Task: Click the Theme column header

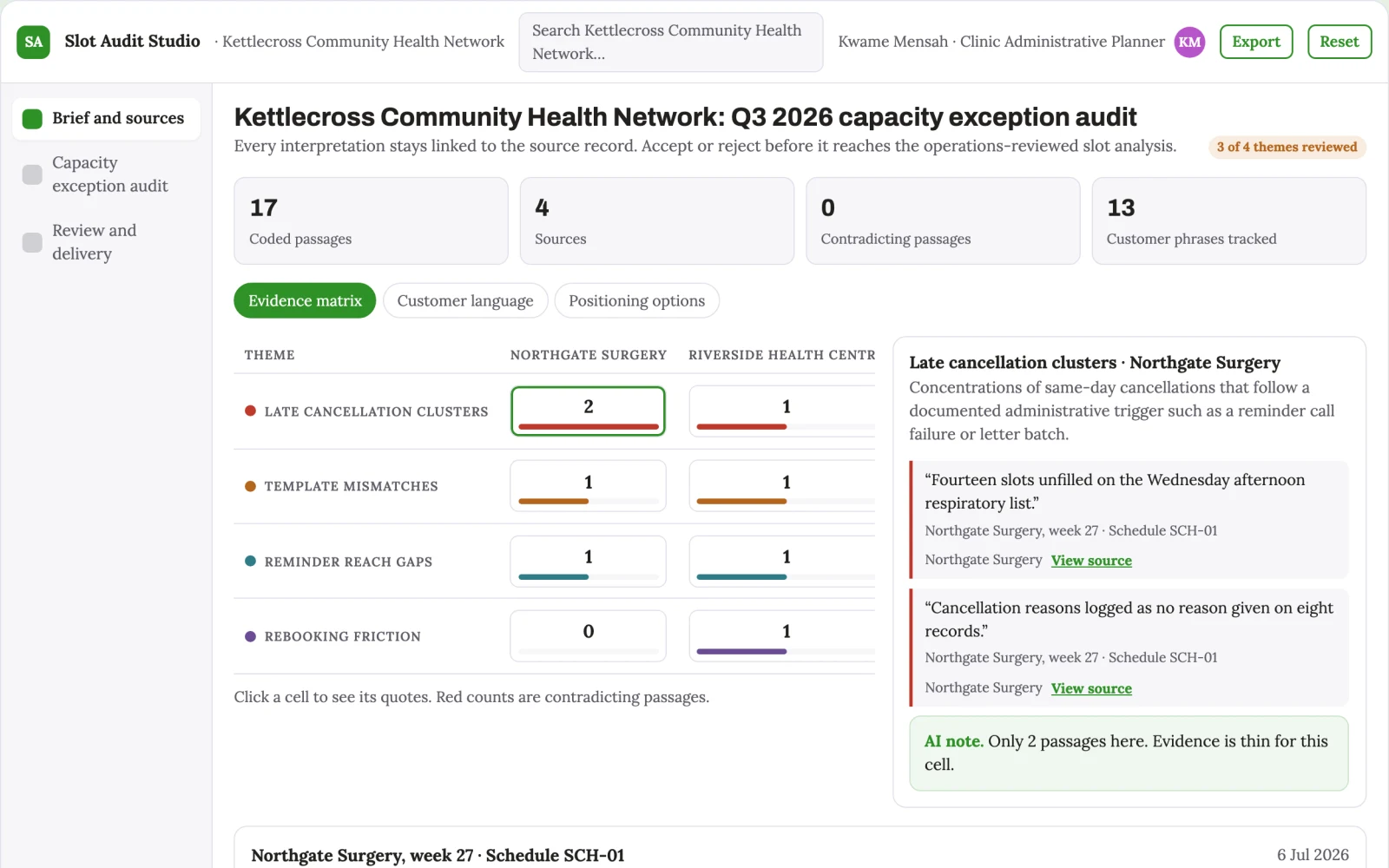Action: tap(269, 355)
